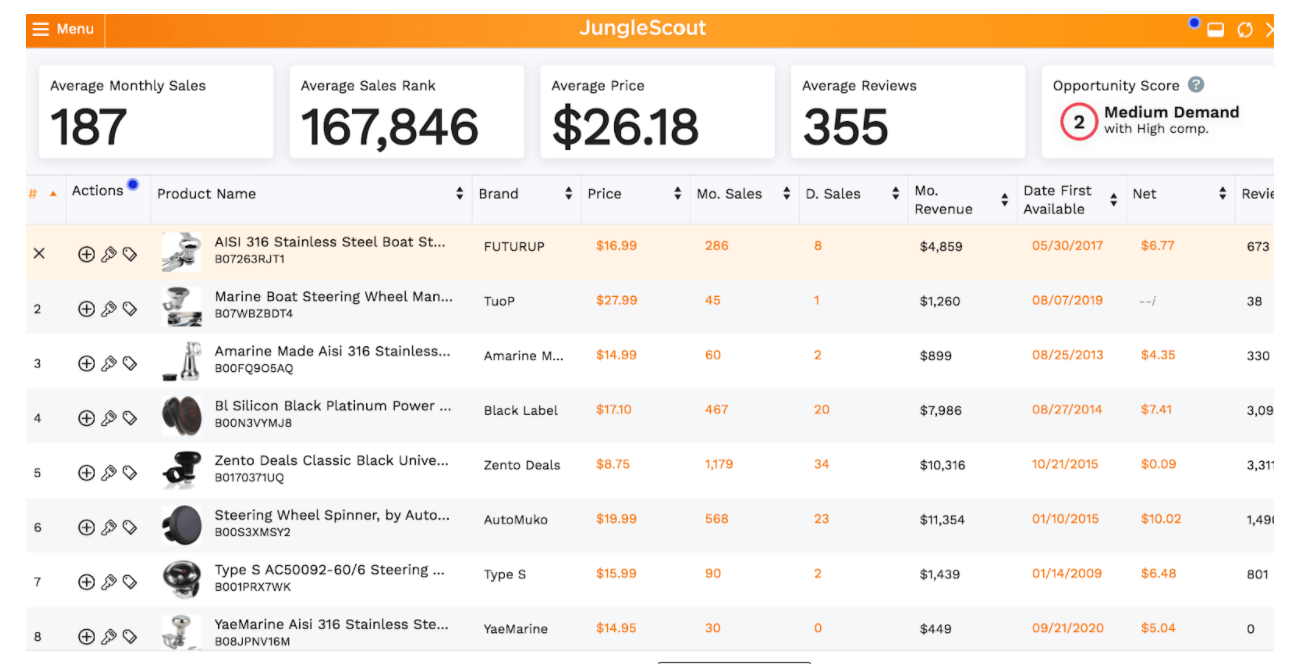Click the plus icon for the TuoP row
Viewport: 1304px width, 664px height.
coord(86,309)
